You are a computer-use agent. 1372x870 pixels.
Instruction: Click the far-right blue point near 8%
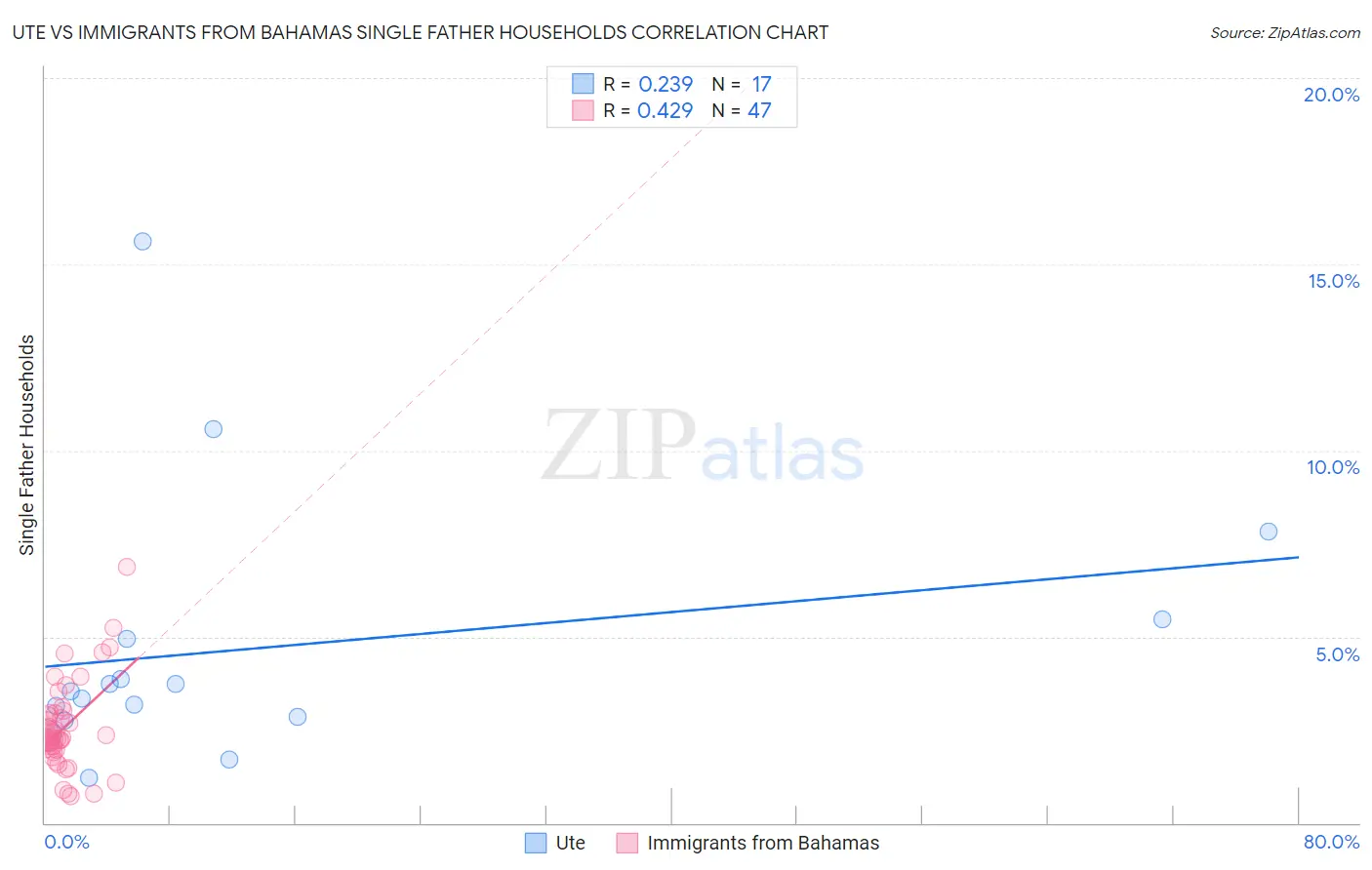1269,532
